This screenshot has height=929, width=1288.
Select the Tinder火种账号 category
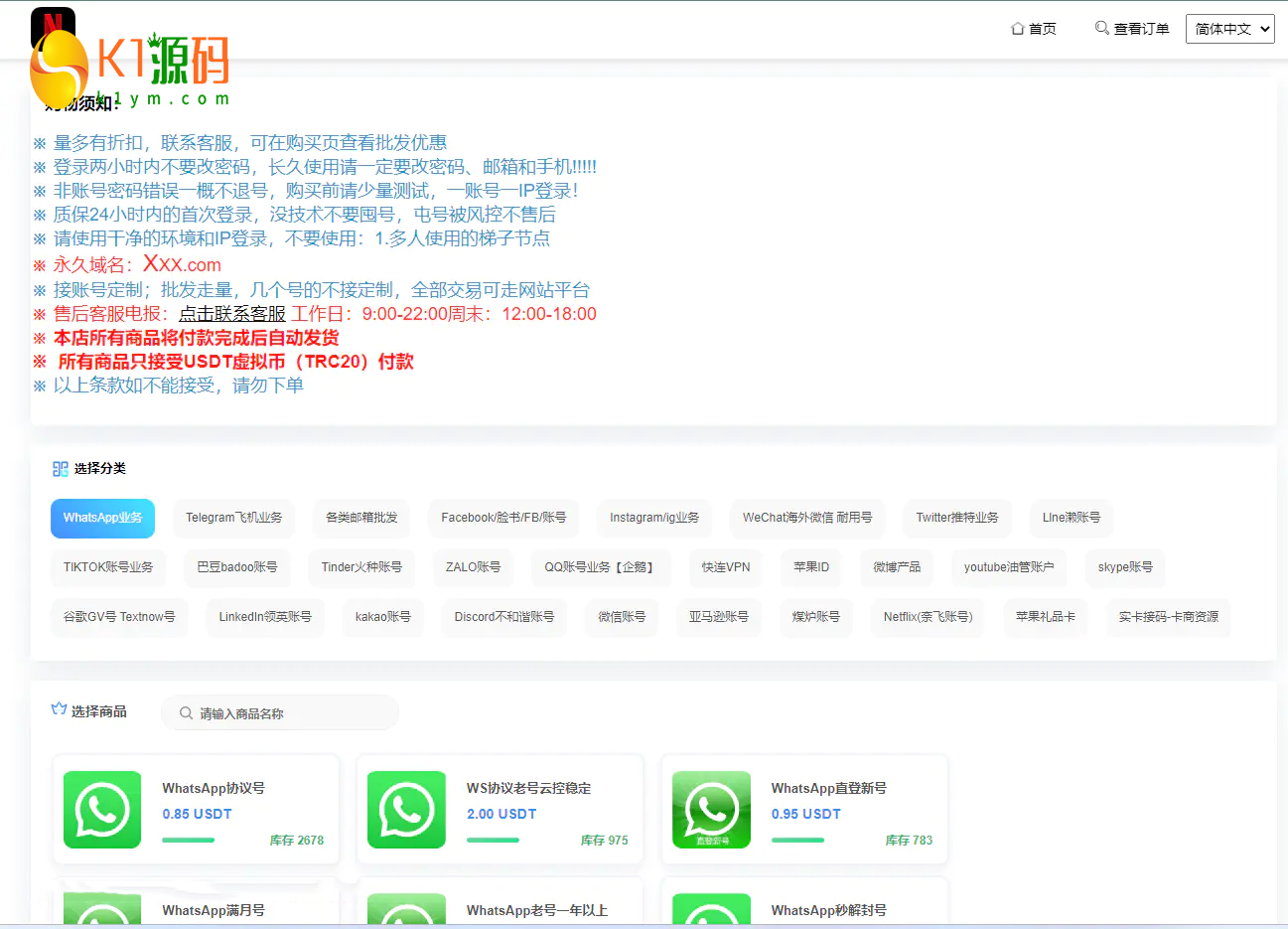(361, 567)
